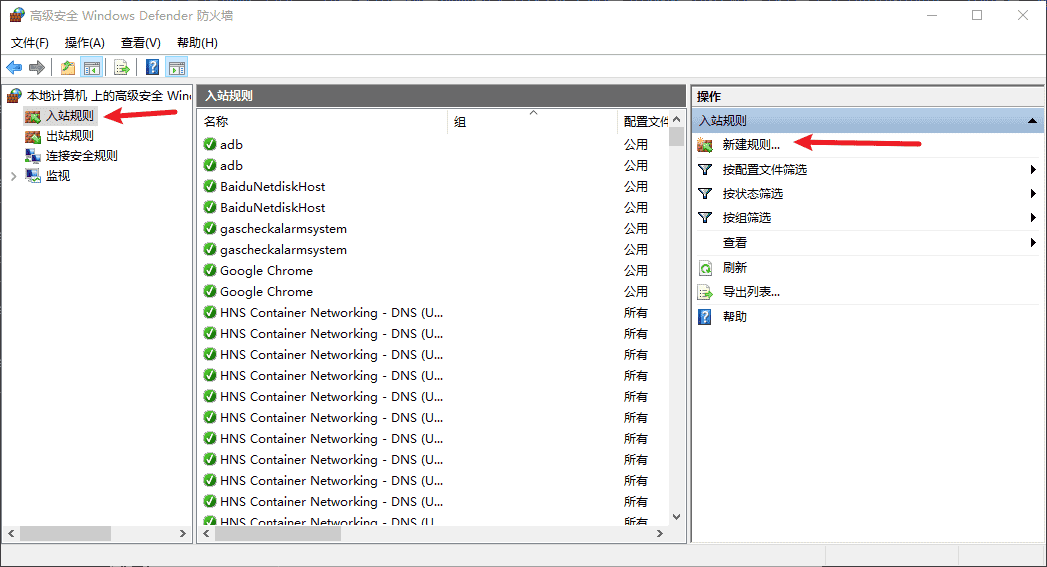Click the 连接安全规则 tree icon
Screen dimensions: 1047x567
point(33,156)
